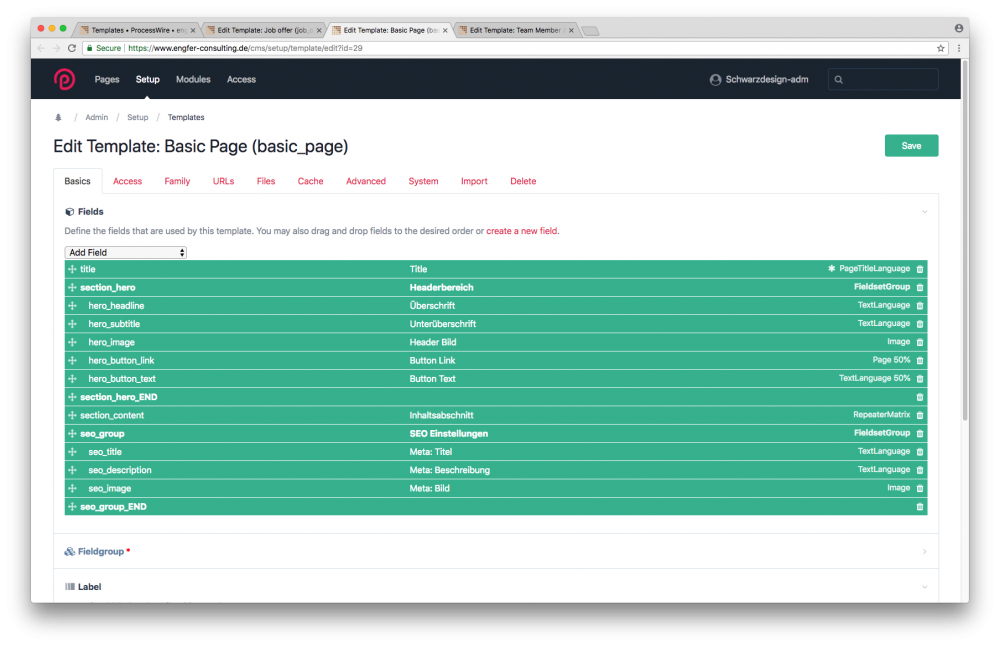Image resolution: width=1000 pixels, height=647 pixels.
Task: Follow the 'create a new field' link
Action: tap(522, 231)
